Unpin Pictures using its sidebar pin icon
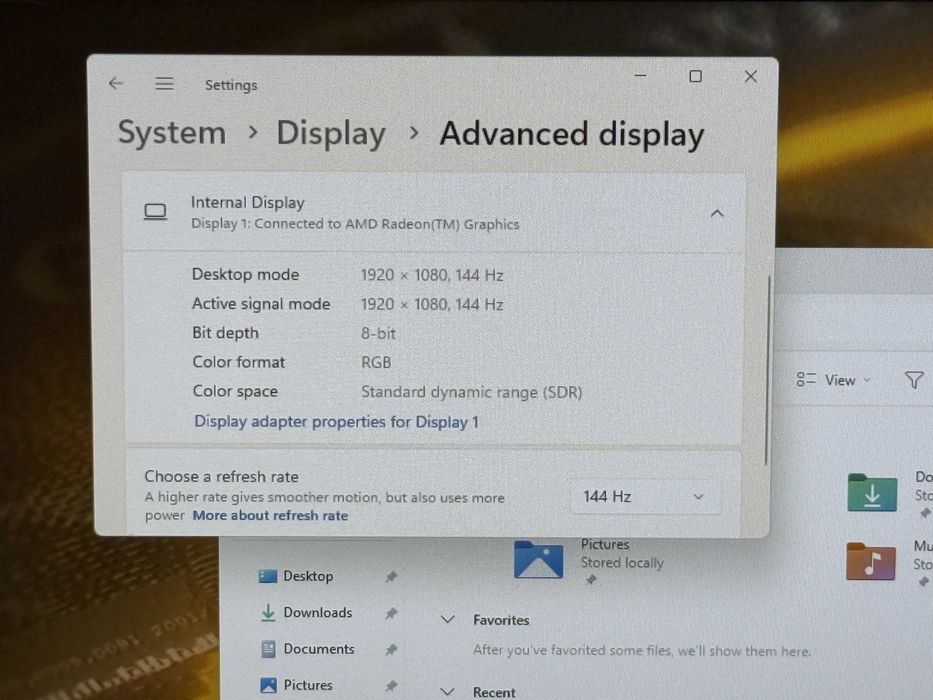This screenshot has height=700, width=933. [x=391, y=686]
